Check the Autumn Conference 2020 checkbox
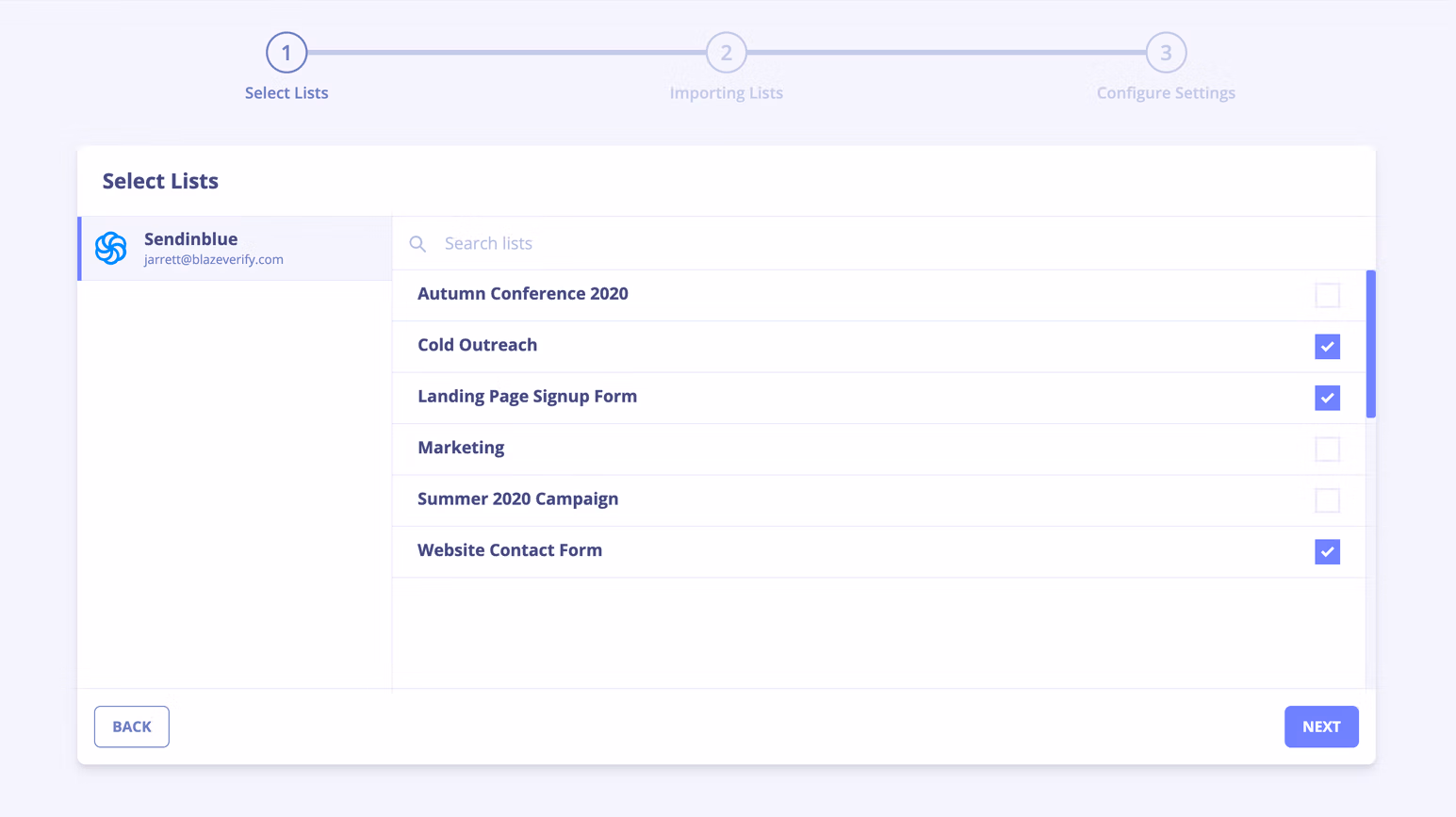1456x817 pixels. coord(1327,295)
